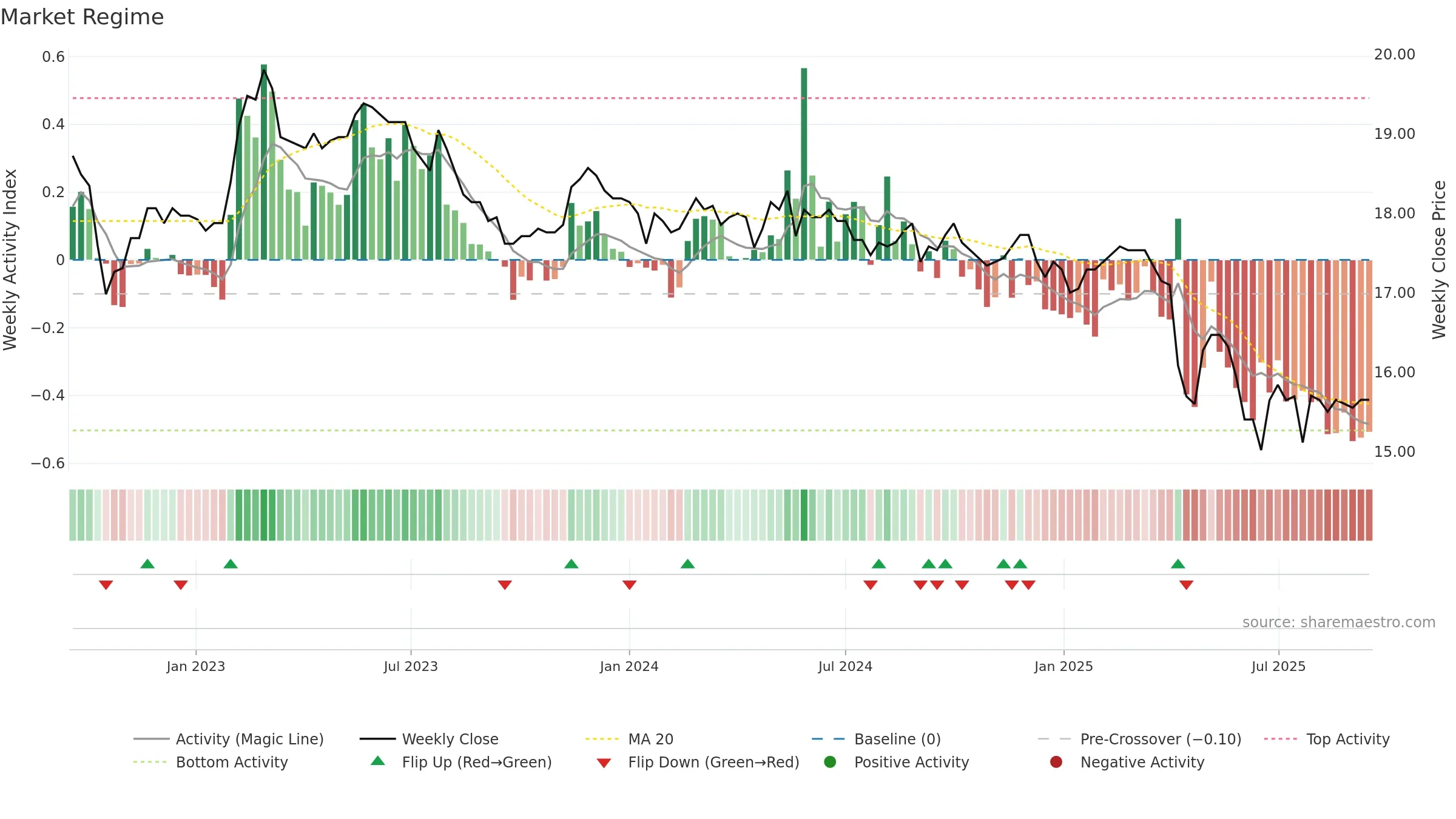Toggle Top Activity legend entry
The height and width of the screenshot is (819, 1456).
click(x=1327, y=739)
